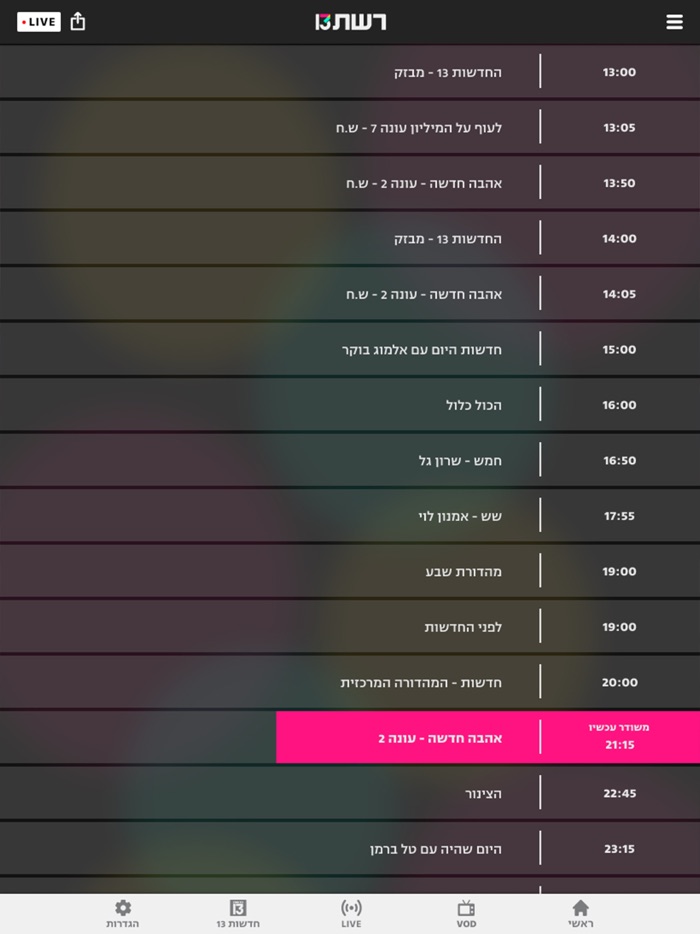The image size is (700, 934).
Task: Open settings gear (הגדרות) tab
Action: coord(123,908)
